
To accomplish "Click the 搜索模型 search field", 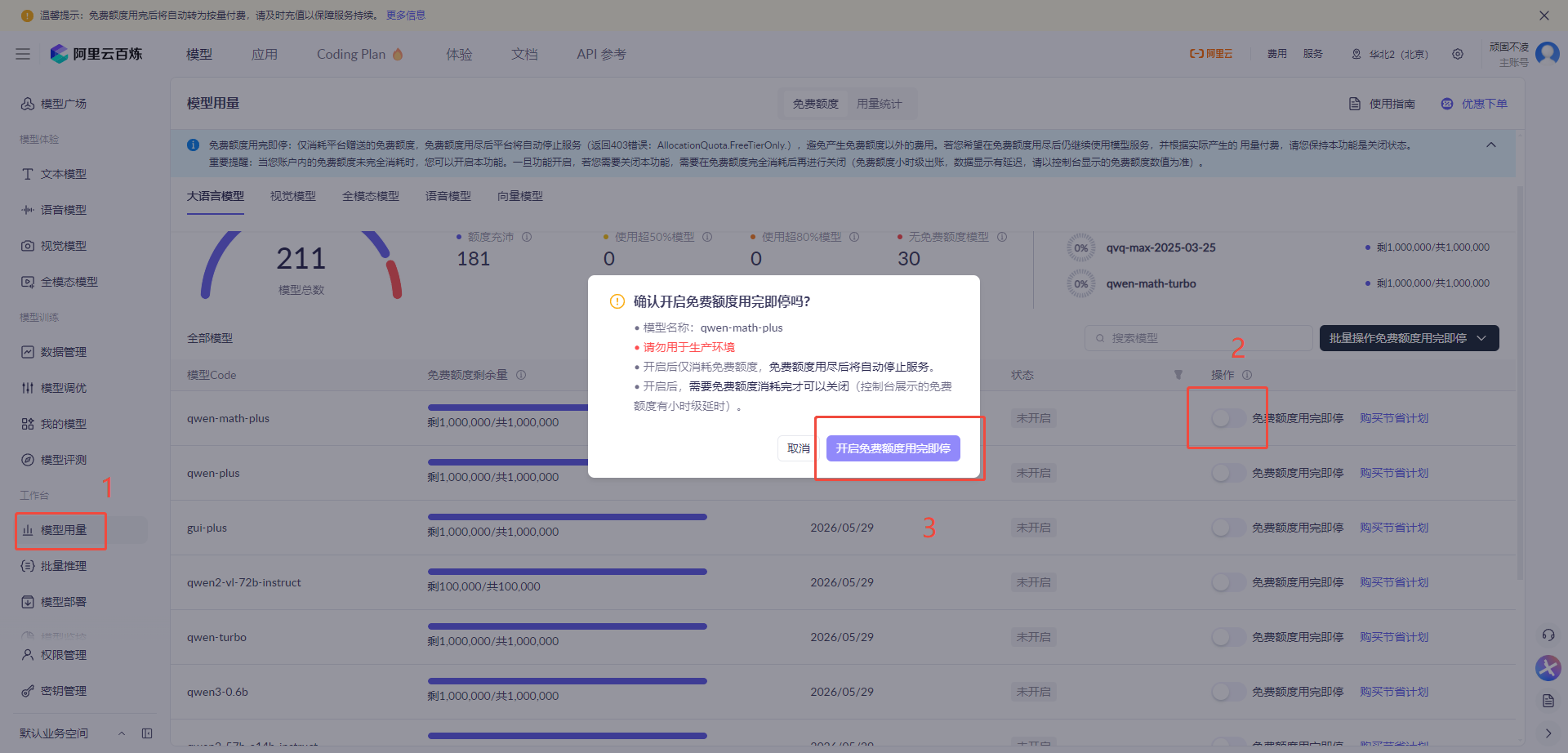I will pos(1198,337).
